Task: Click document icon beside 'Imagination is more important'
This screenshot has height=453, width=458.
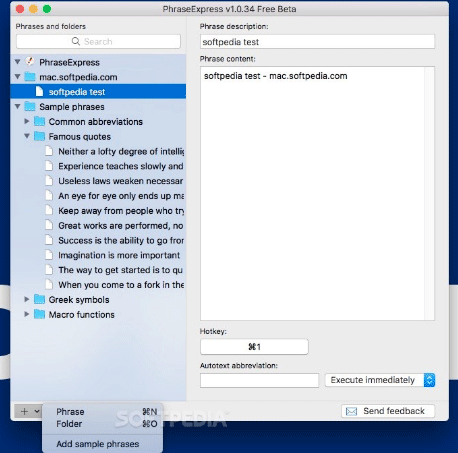Action: coord(49,255)
